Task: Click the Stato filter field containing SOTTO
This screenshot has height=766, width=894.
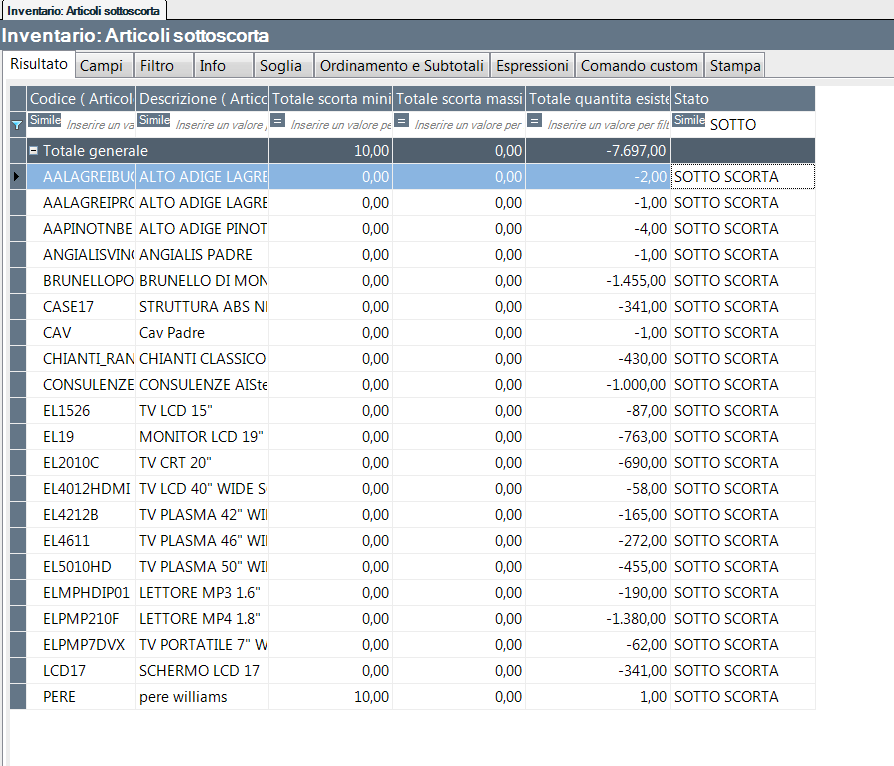Action: 758,125
